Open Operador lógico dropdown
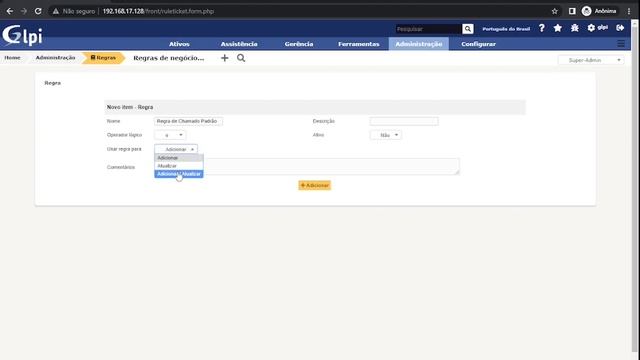Image resolution: width=640 pixels, height=360 pixels. pos(170,135)
